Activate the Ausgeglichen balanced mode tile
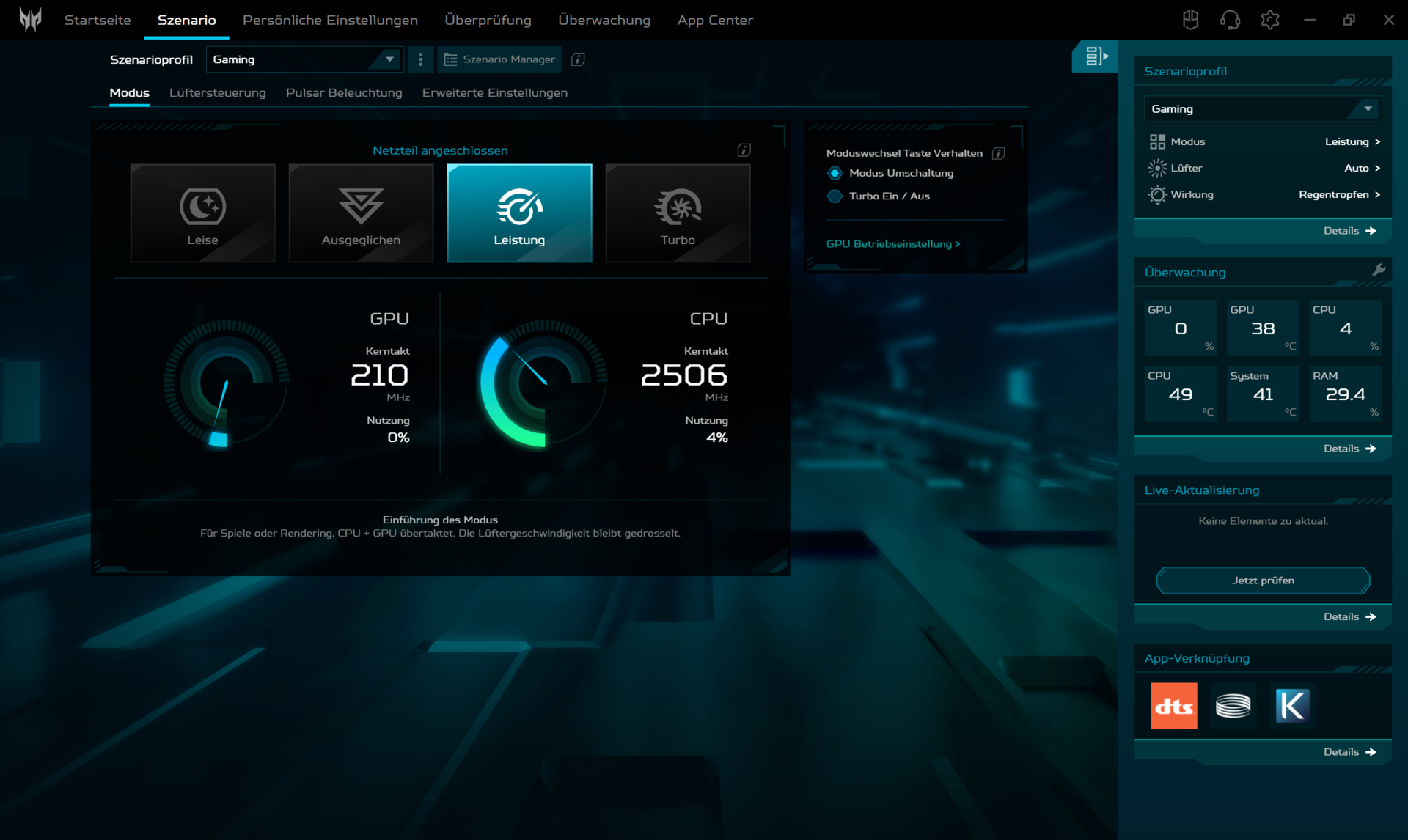This screenshot has height=840, width=1408. (x=361, y=213)
